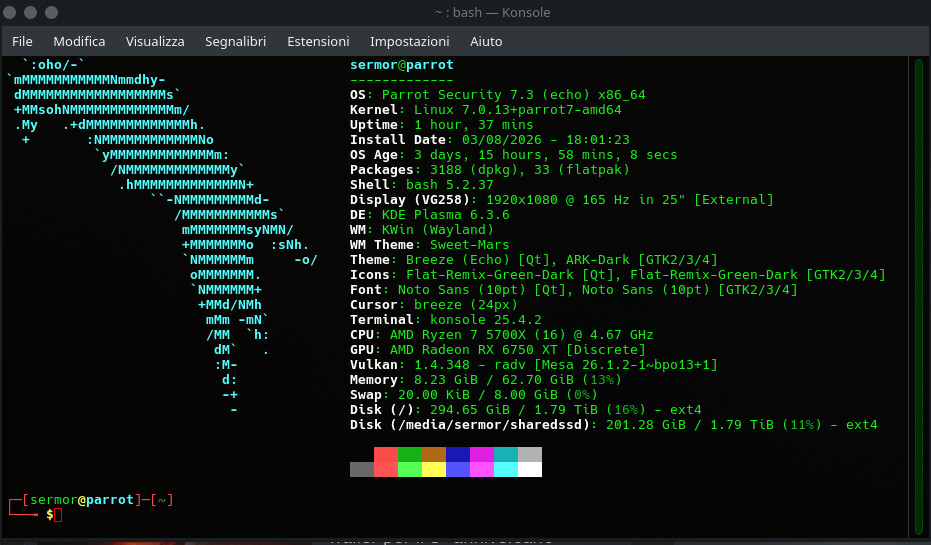Open the Aiuto menu

point(486,42)
